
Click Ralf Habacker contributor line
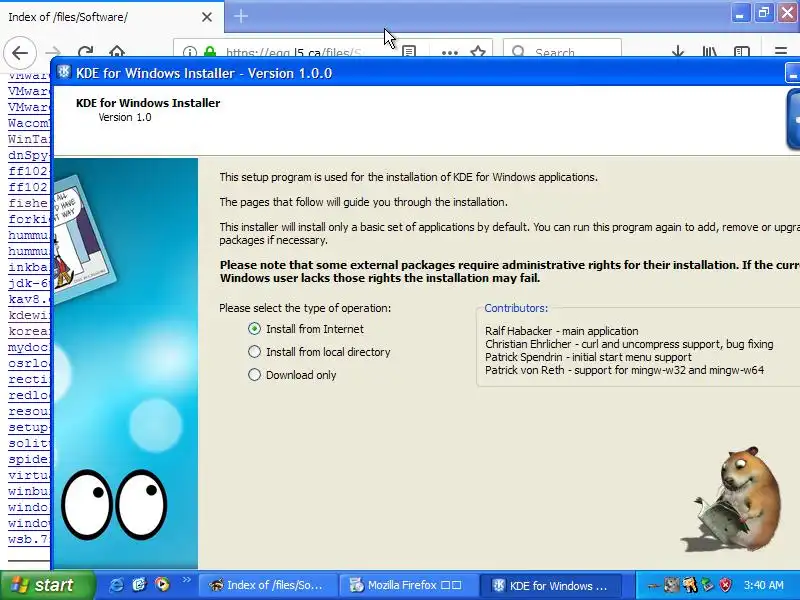click(x=562, y=331)
